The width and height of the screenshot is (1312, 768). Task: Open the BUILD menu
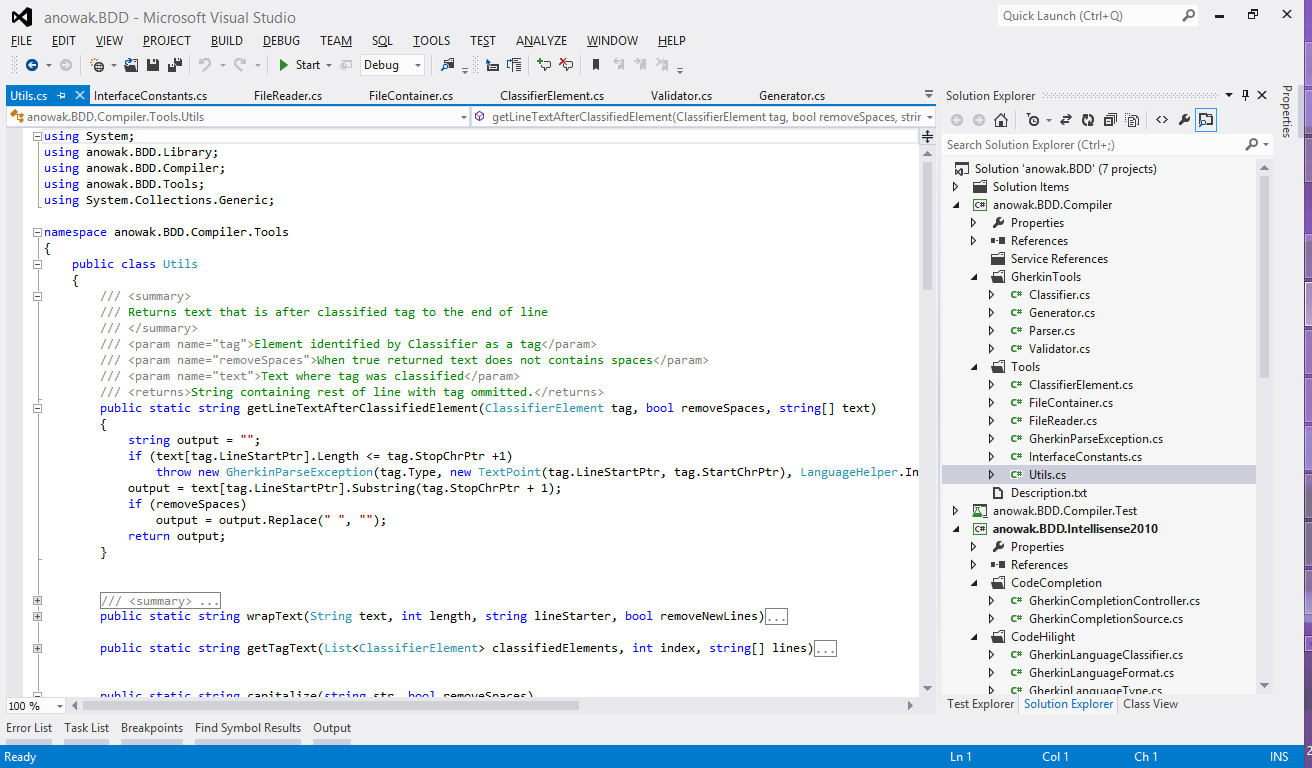coord(227,41)
